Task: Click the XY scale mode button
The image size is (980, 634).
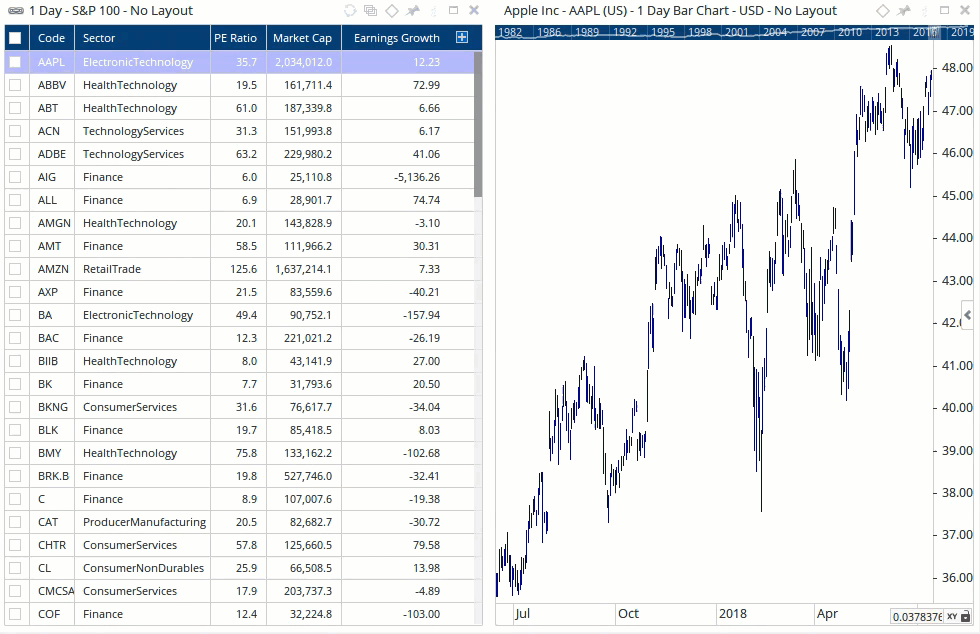Action: (952, 616)
